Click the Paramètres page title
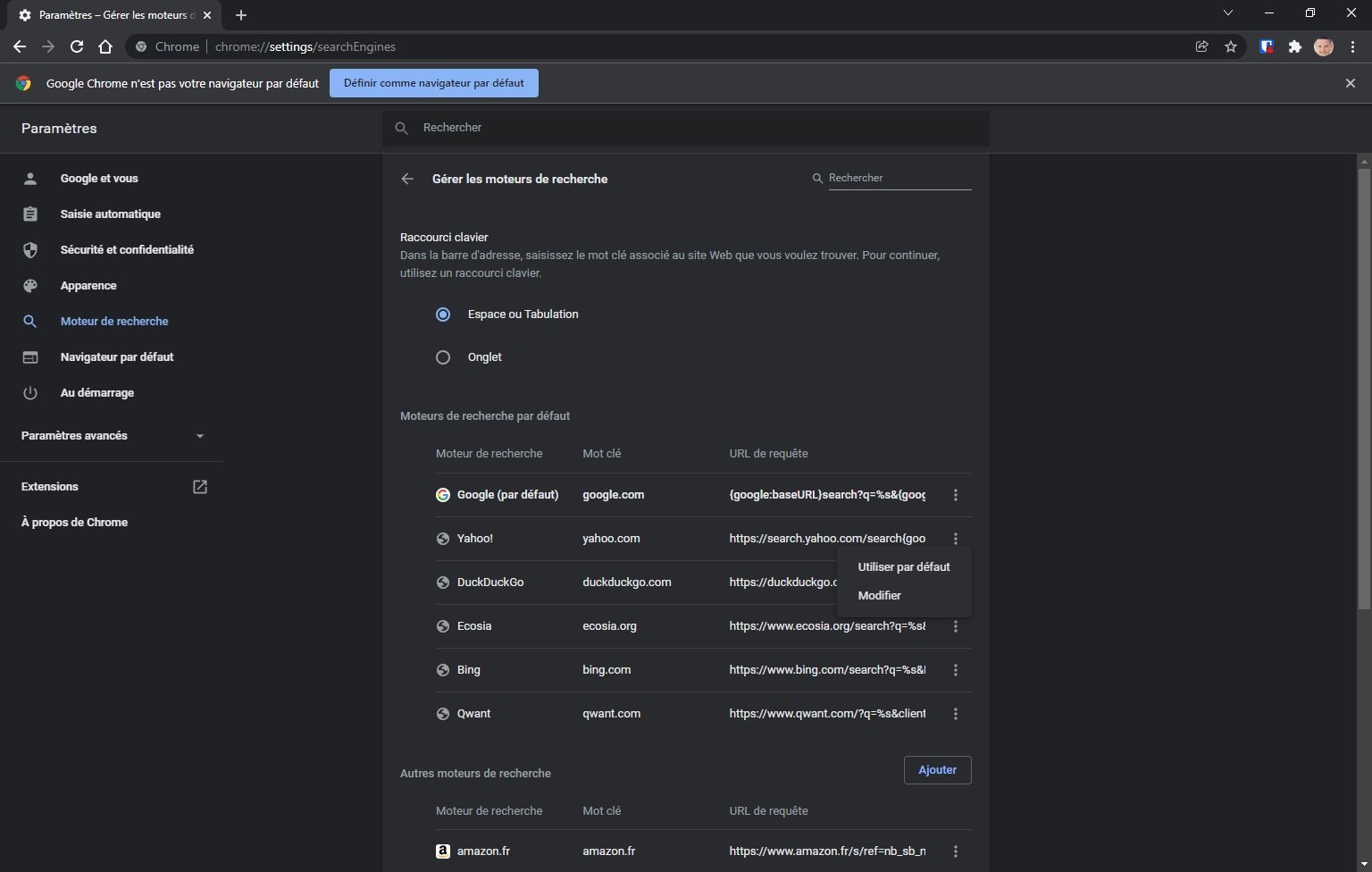The height and width of the screenshot is (872, 1372). (x=59, y=129)
